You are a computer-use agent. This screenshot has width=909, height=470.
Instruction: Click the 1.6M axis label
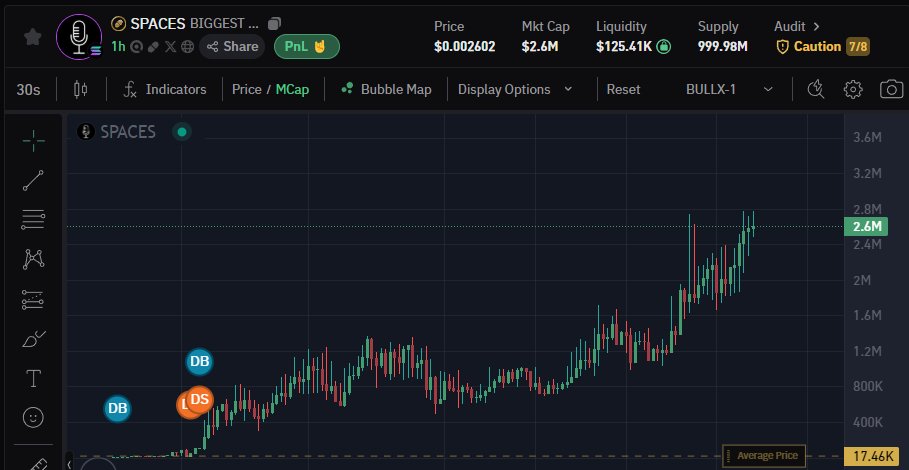867,316
